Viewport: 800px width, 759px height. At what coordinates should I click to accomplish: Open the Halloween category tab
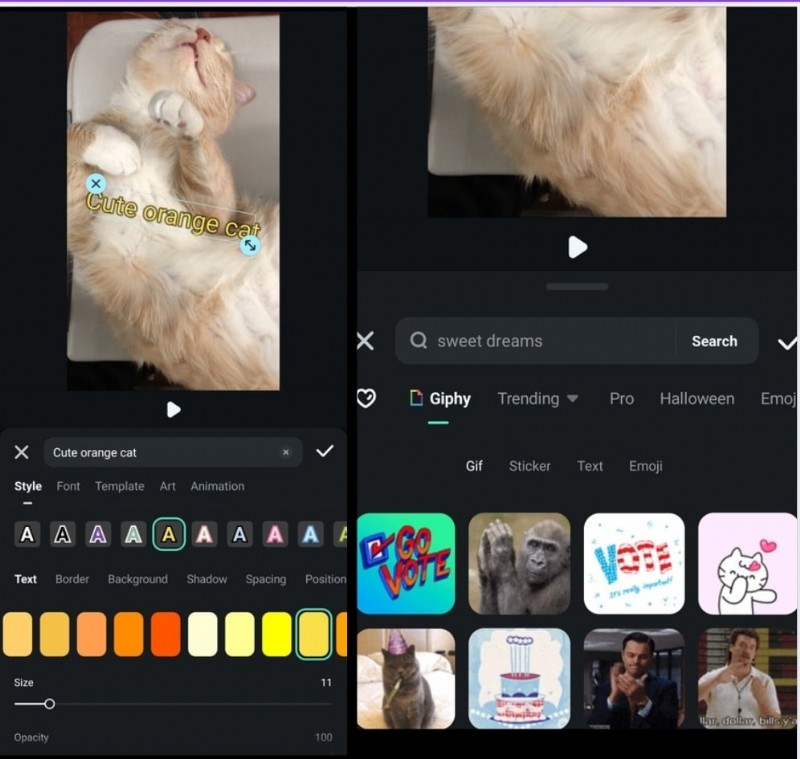tap(697, 398)
